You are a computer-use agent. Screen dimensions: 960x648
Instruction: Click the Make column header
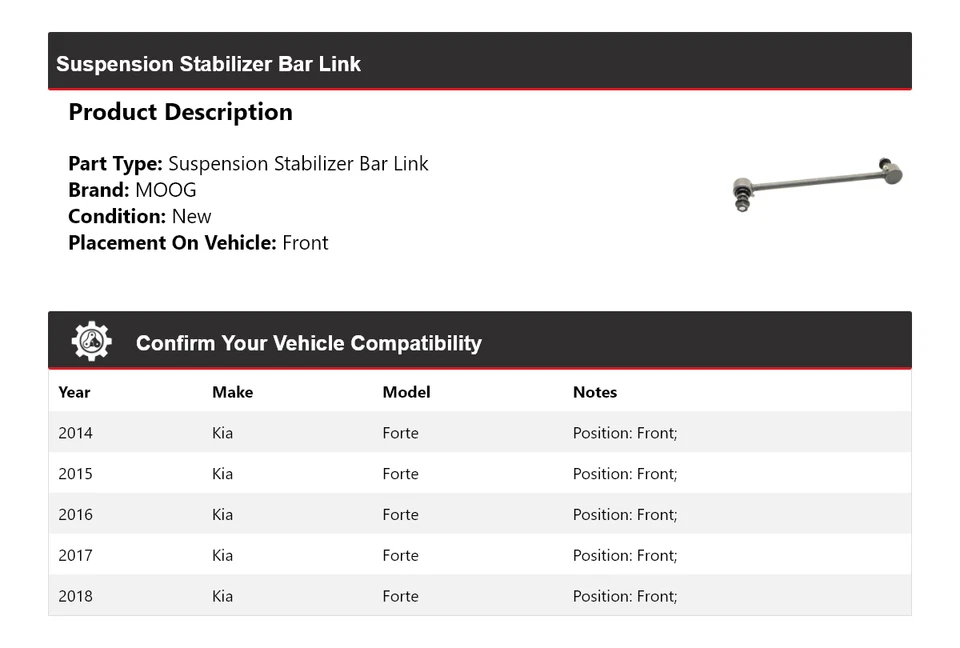click(x=232, y=392)
